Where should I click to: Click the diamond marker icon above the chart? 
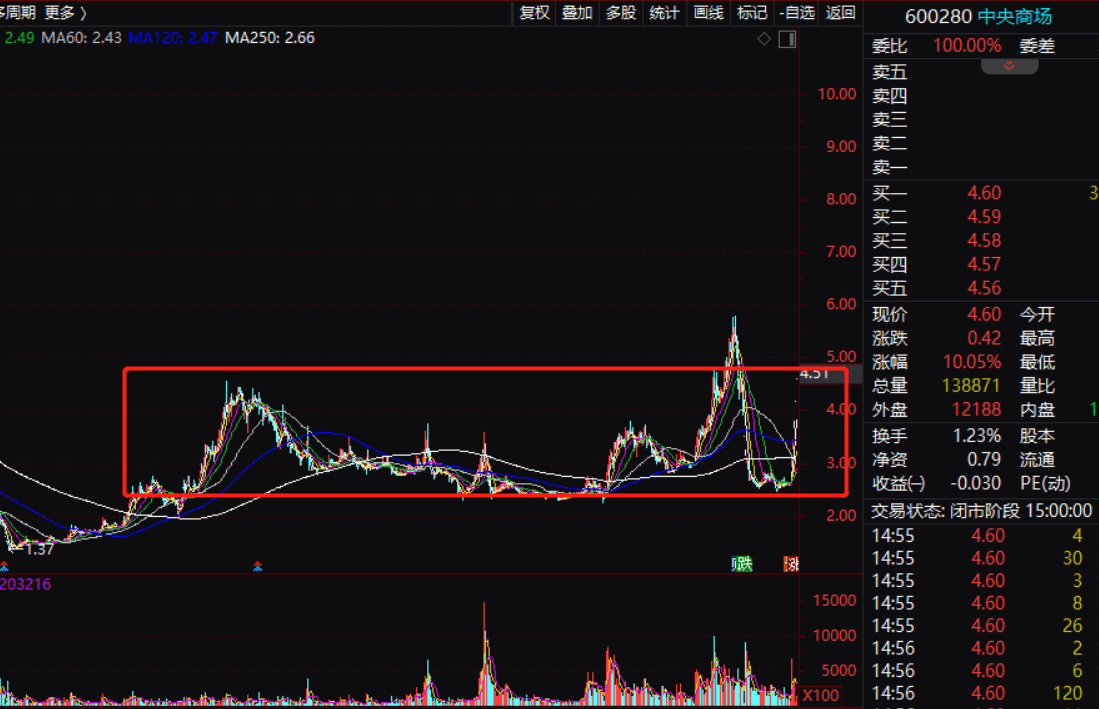tap(764, 39)
